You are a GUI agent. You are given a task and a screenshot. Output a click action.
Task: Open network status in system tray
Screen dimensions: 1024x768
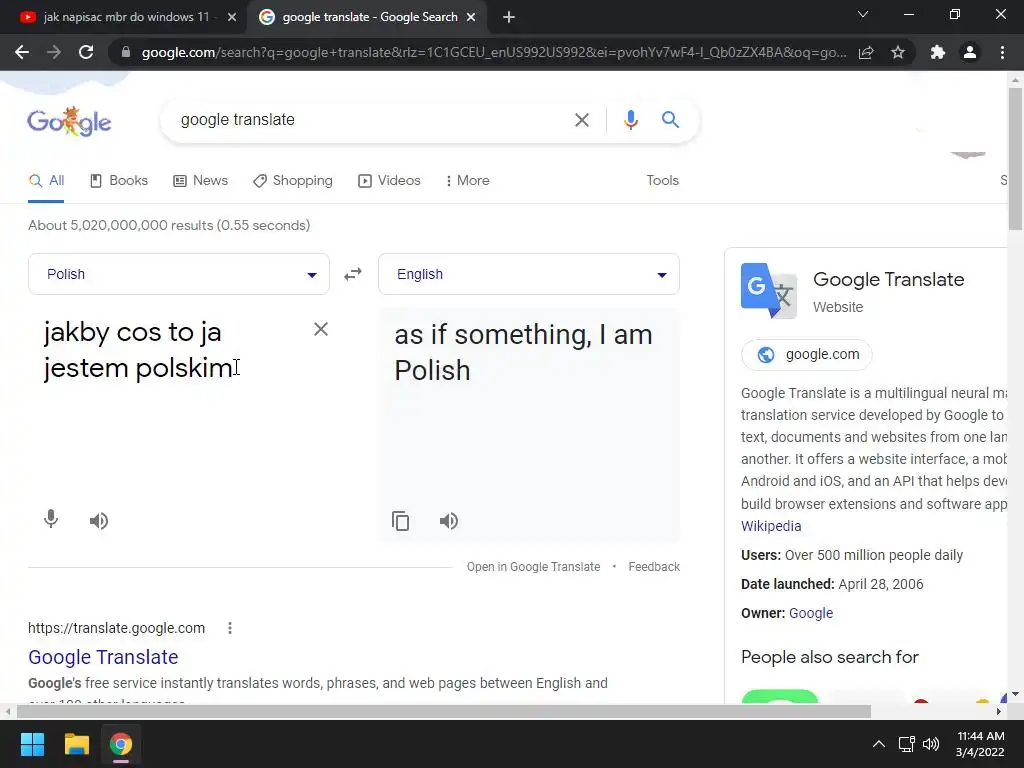click(906, 744)
